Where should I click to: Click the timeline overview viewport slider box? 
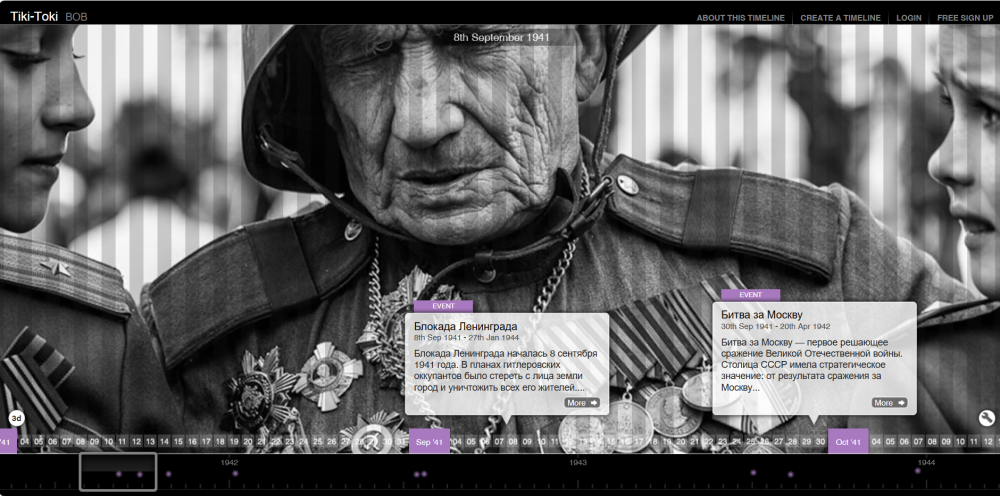point(118,472)
